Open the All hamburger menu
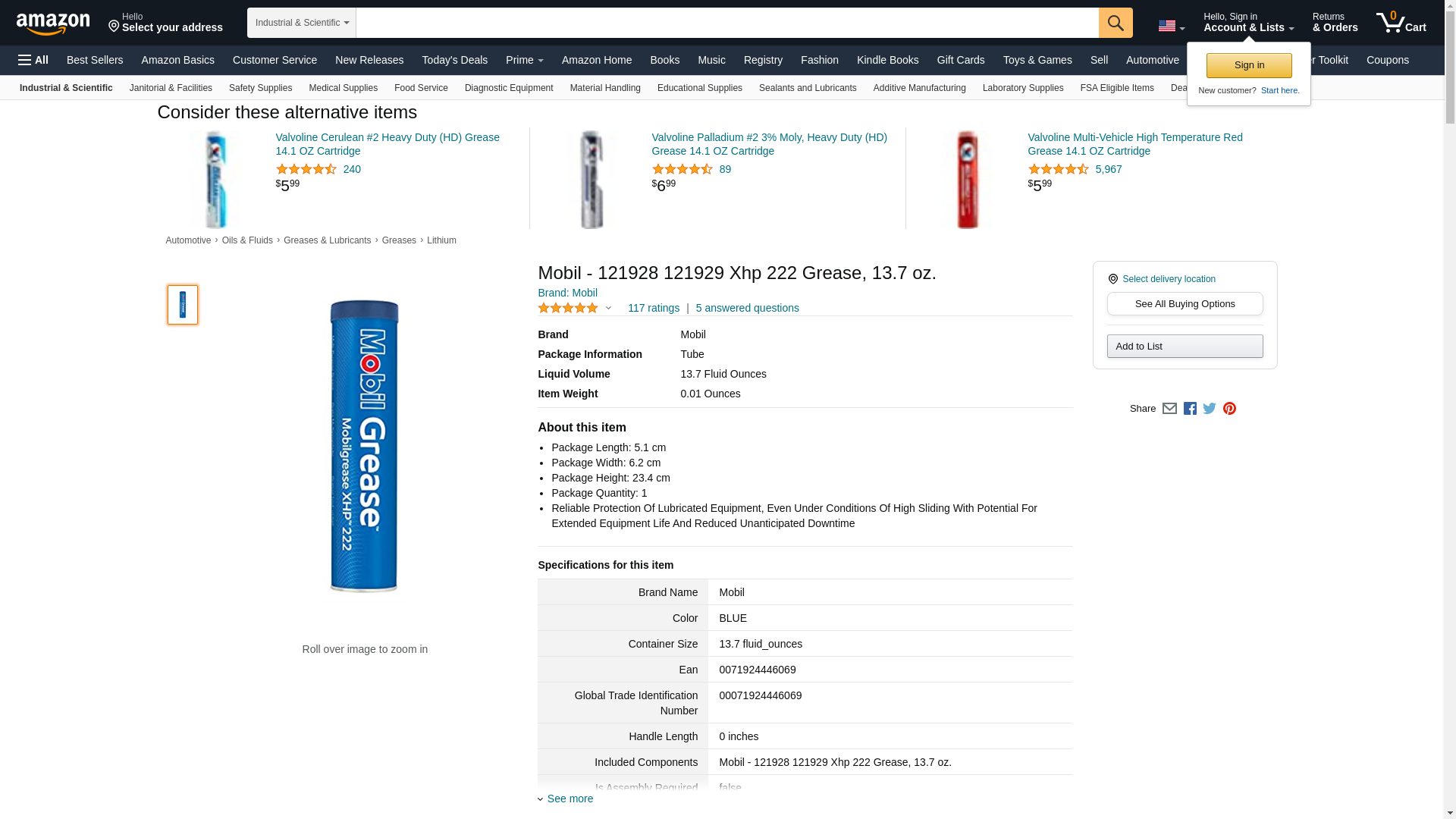The height and width of the screenshot is (819, 1456). [33, 60]
